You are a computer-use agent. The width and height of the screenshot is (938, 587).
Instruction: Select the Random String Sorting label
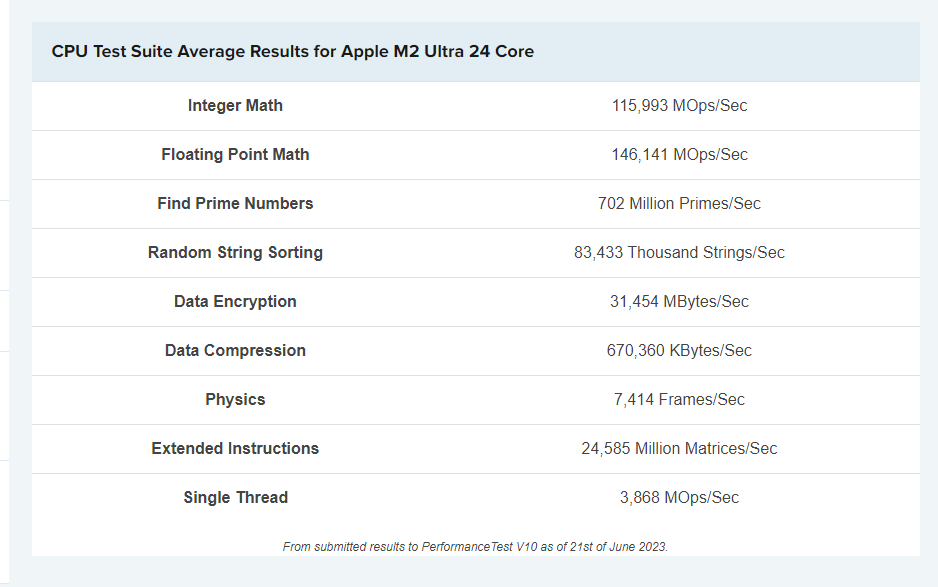pyautogui.click(x=235, y=253)
